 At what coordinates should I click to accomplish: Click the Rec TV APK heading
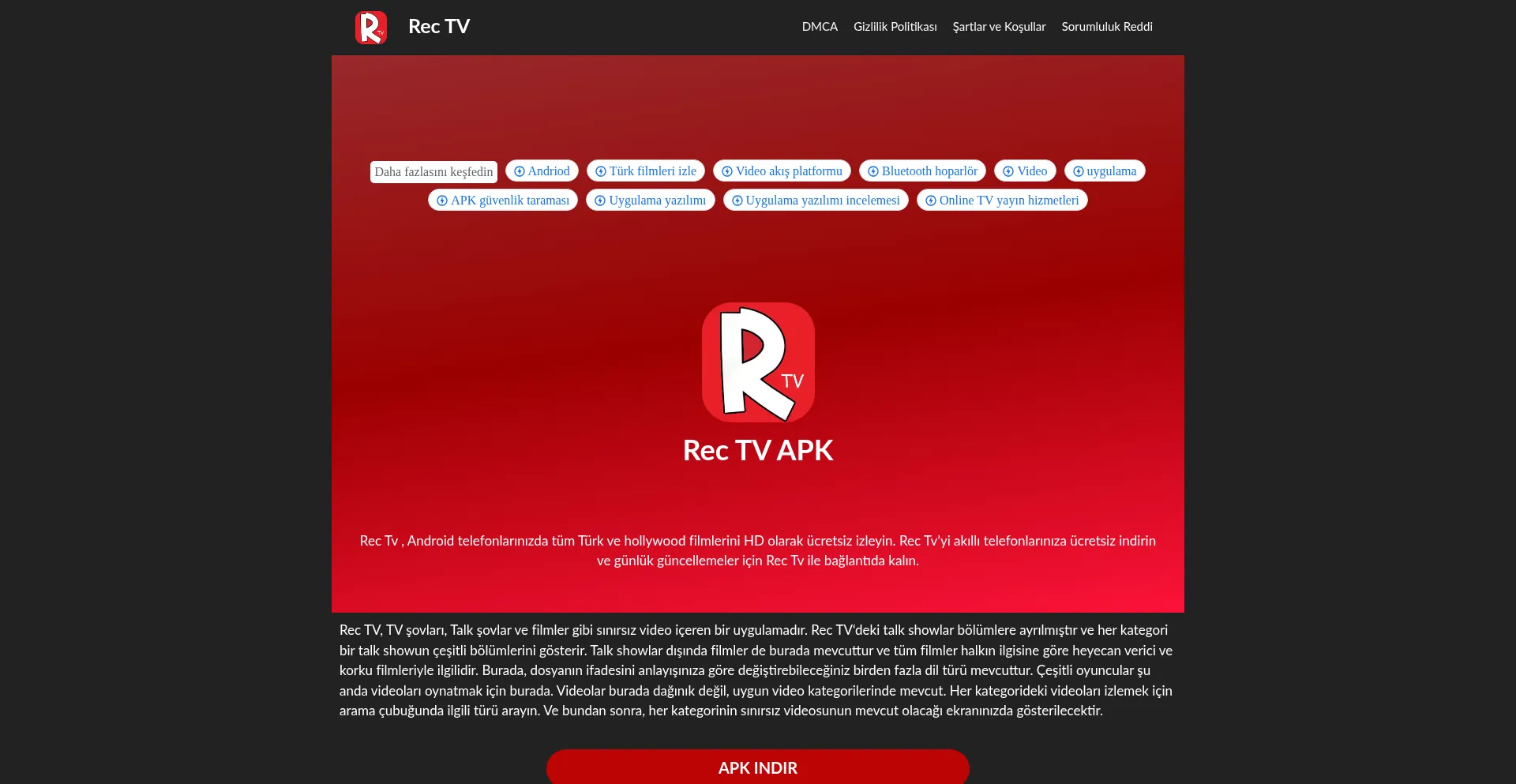[x=758, y=451]
